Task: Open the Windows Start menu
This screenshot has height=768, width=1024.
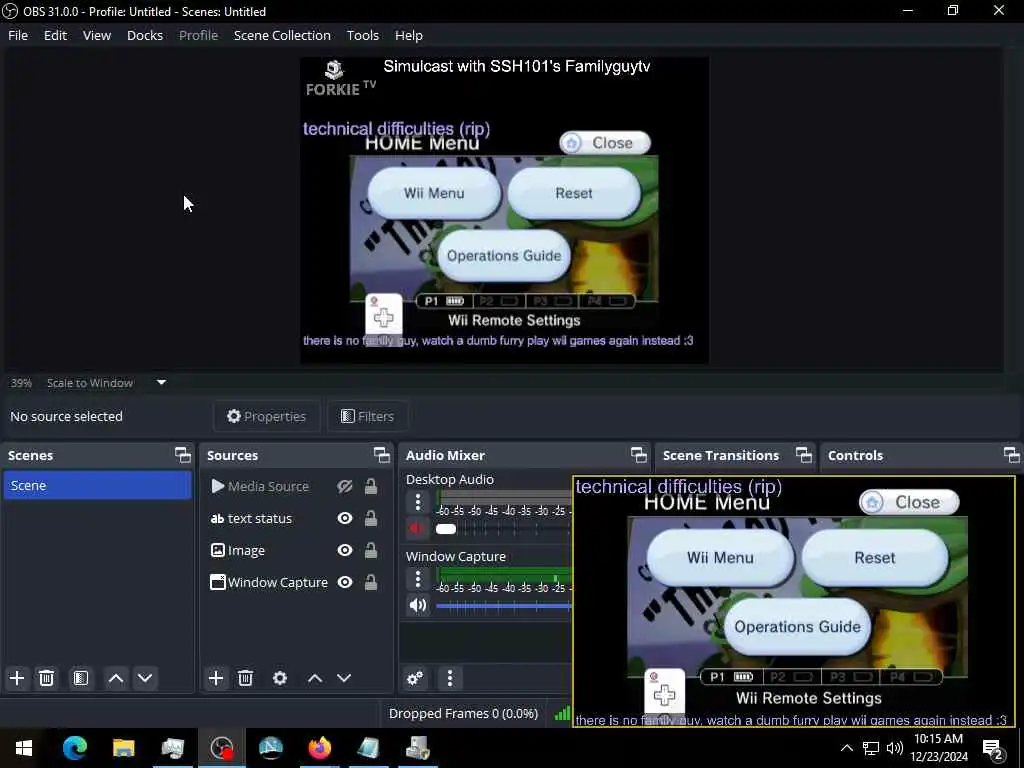Action: pyautogui.click(x=24, y=748)
